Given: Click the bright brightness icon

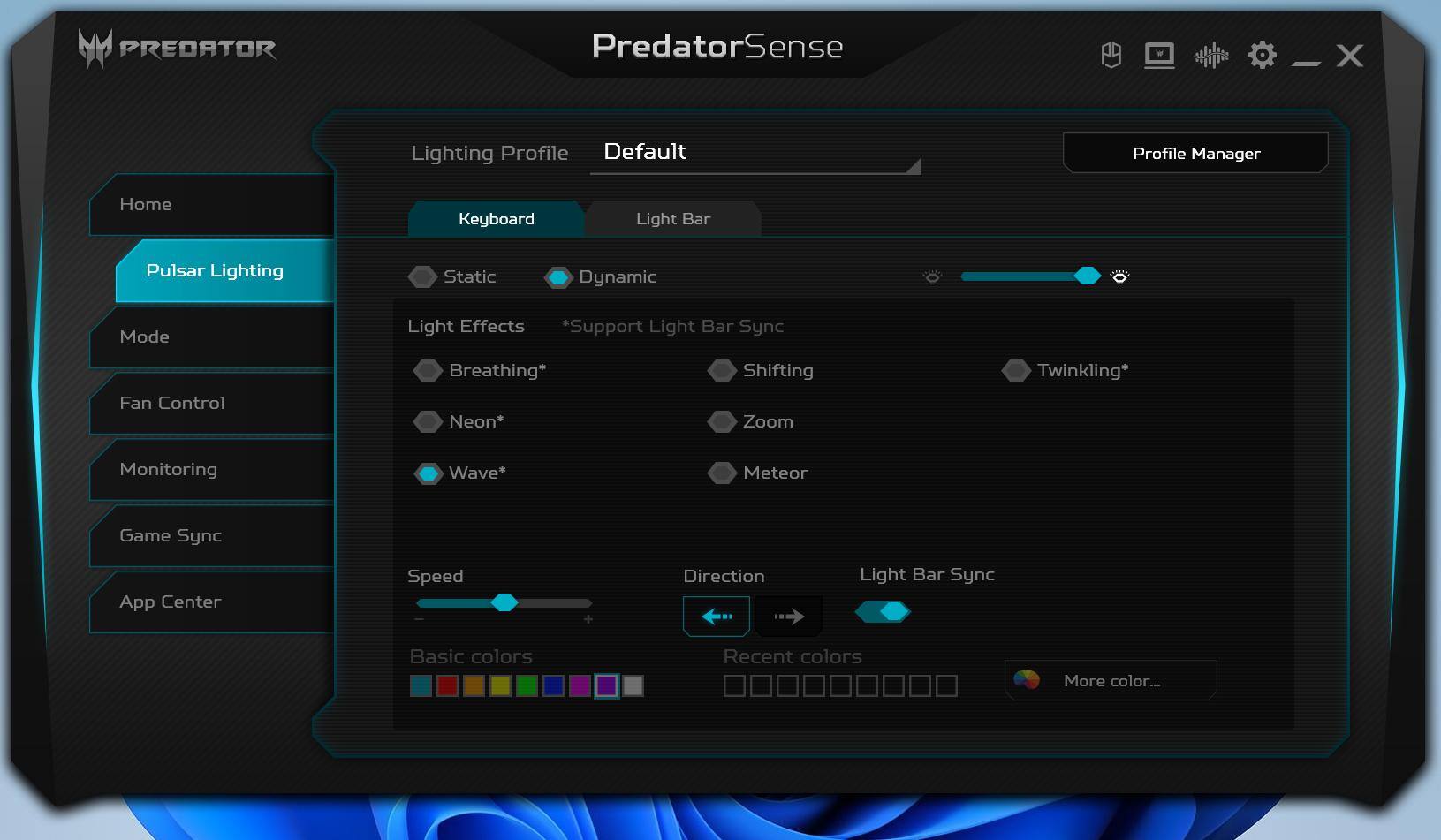Looking at the screenshot, I should pyautogui.click(x=1119, y=277).
